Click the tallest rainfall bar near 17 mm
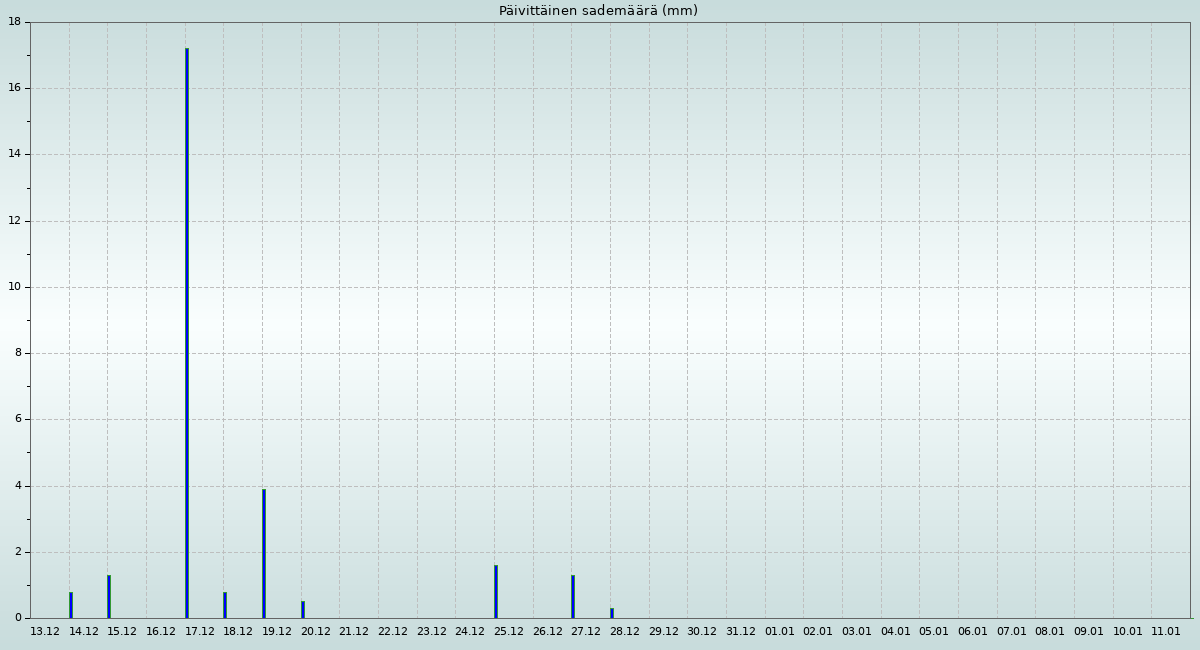Screen dimensions: 1200x650 (x=187, y=333)
